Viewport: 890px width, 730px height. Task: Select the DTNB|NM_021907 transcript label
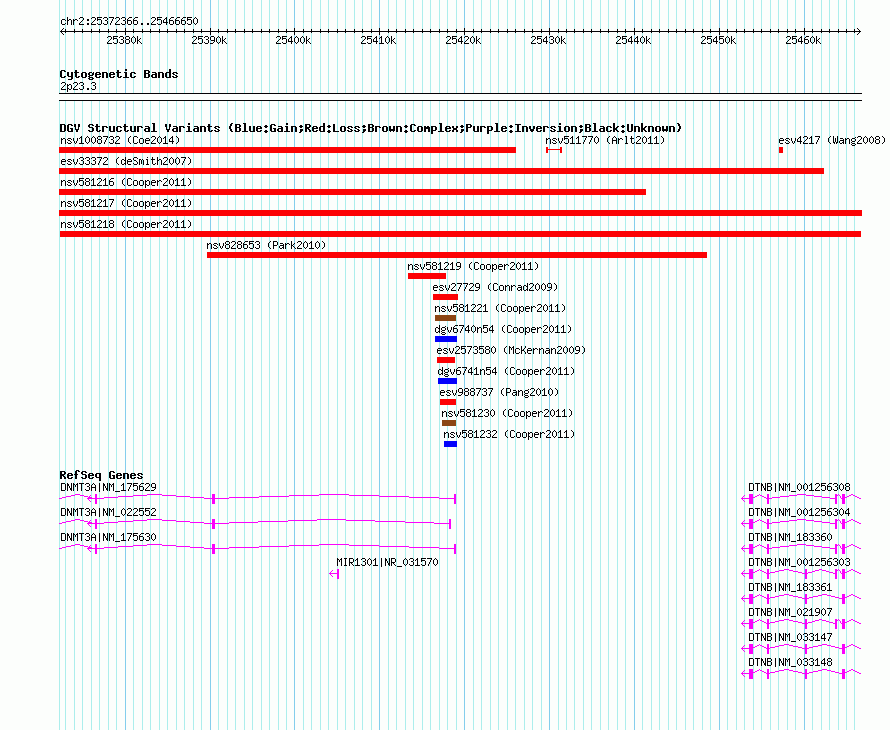(790, 612)
